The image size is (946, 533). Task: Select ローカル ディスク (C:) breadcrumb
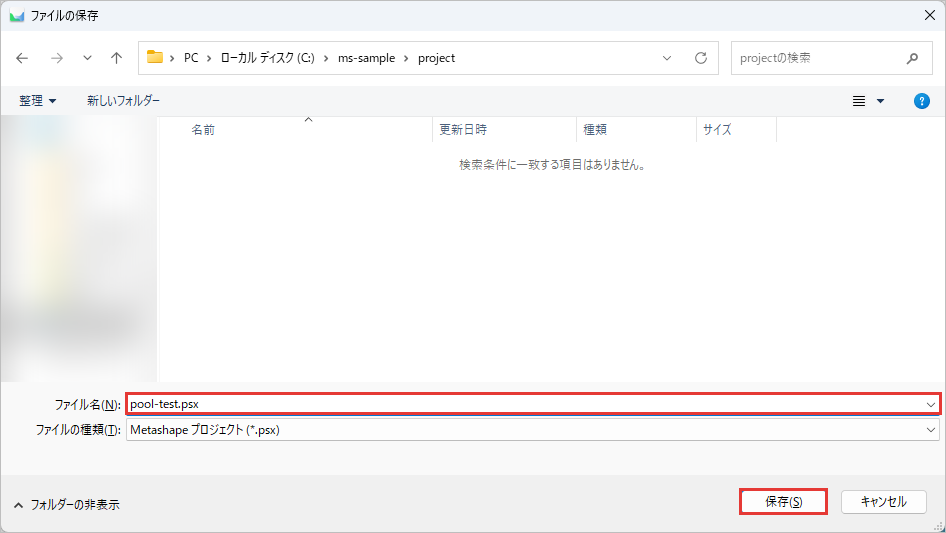click(267, 58)
